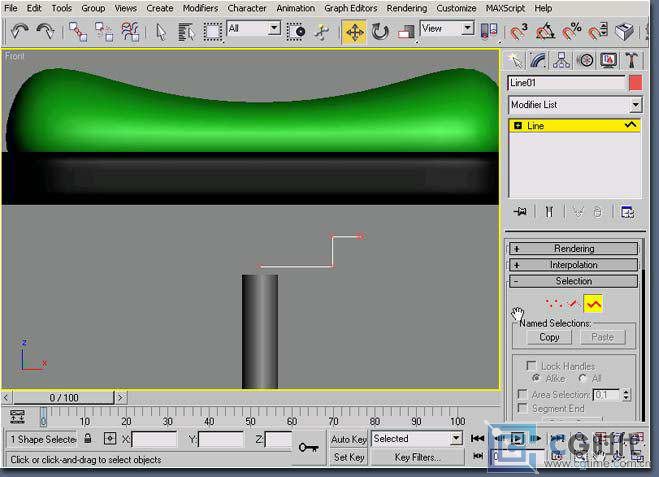Open the Display command panel tab
659x477 pixels.
pyautogui.click(x=609, y=61)
